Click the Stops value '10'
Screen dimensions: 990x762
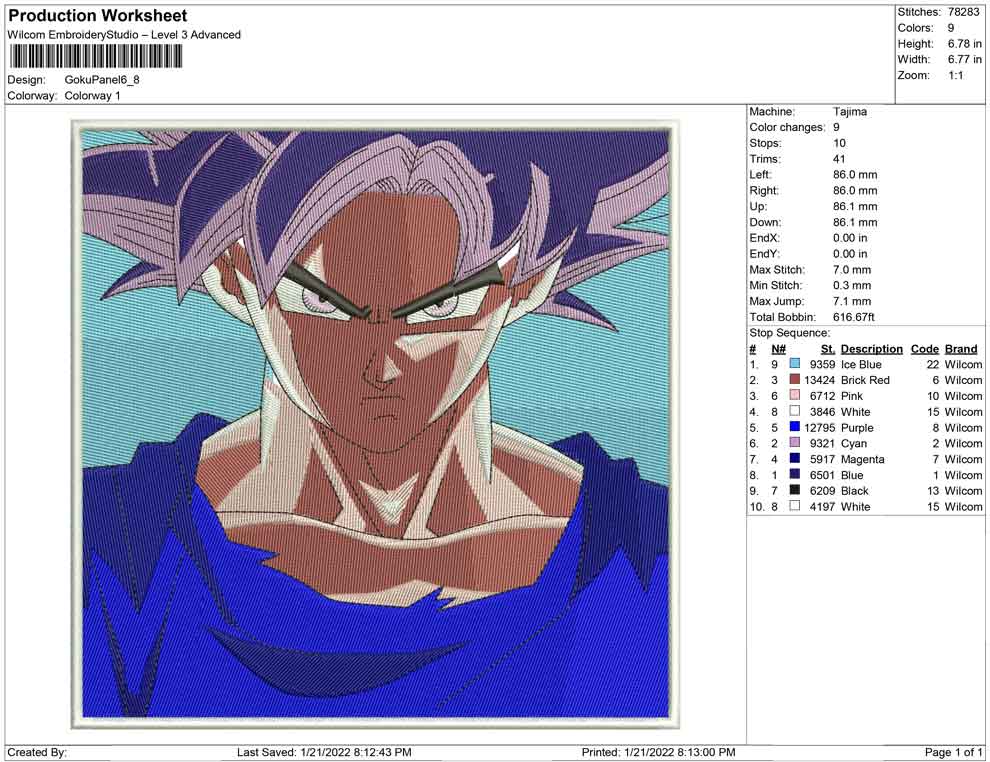tap(839, 143)
